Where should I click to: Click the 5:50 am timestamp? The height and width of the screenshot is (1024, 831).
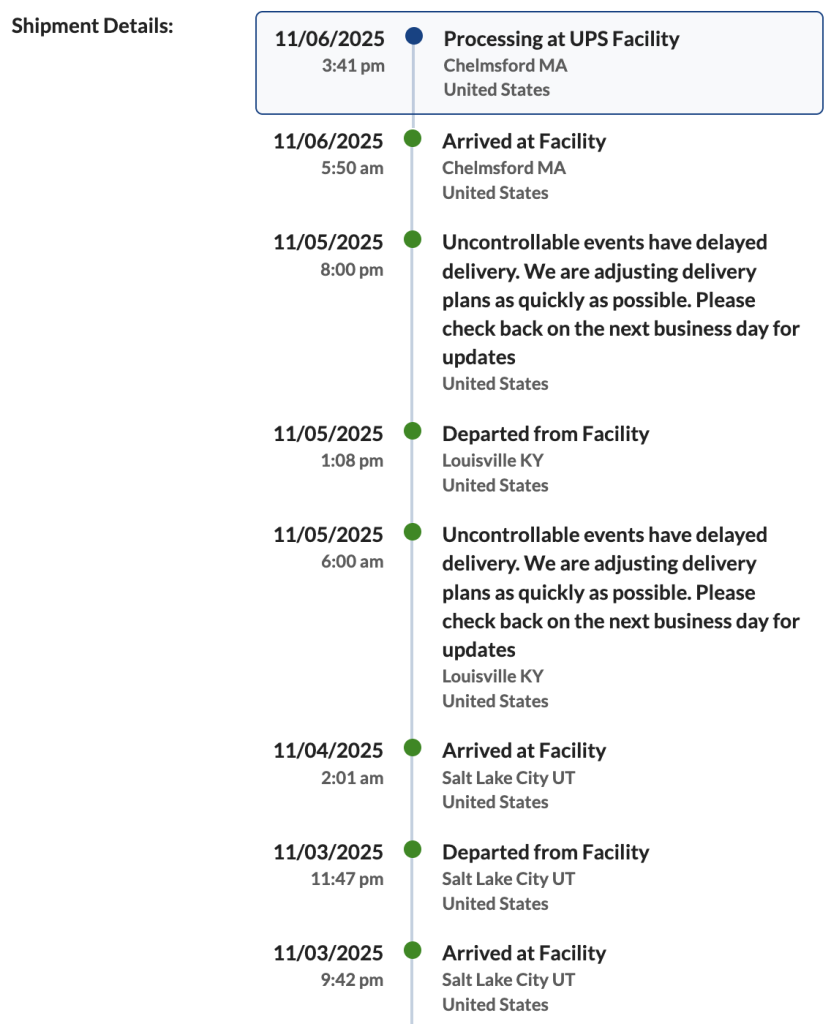352,168
